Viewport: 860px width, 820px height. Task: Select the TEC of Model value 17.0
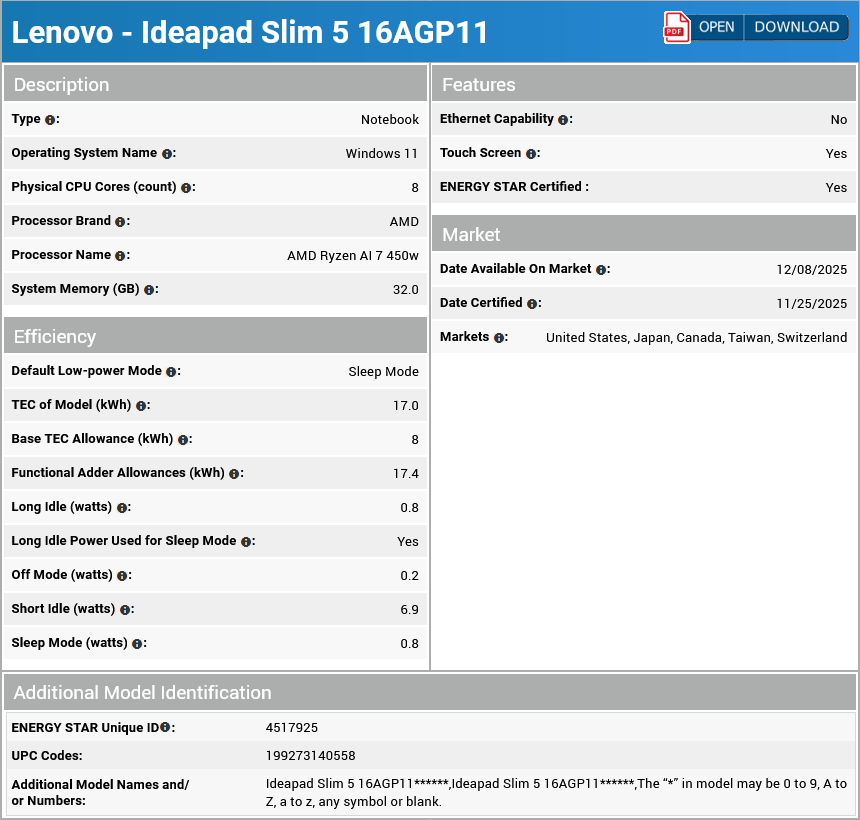406,406
